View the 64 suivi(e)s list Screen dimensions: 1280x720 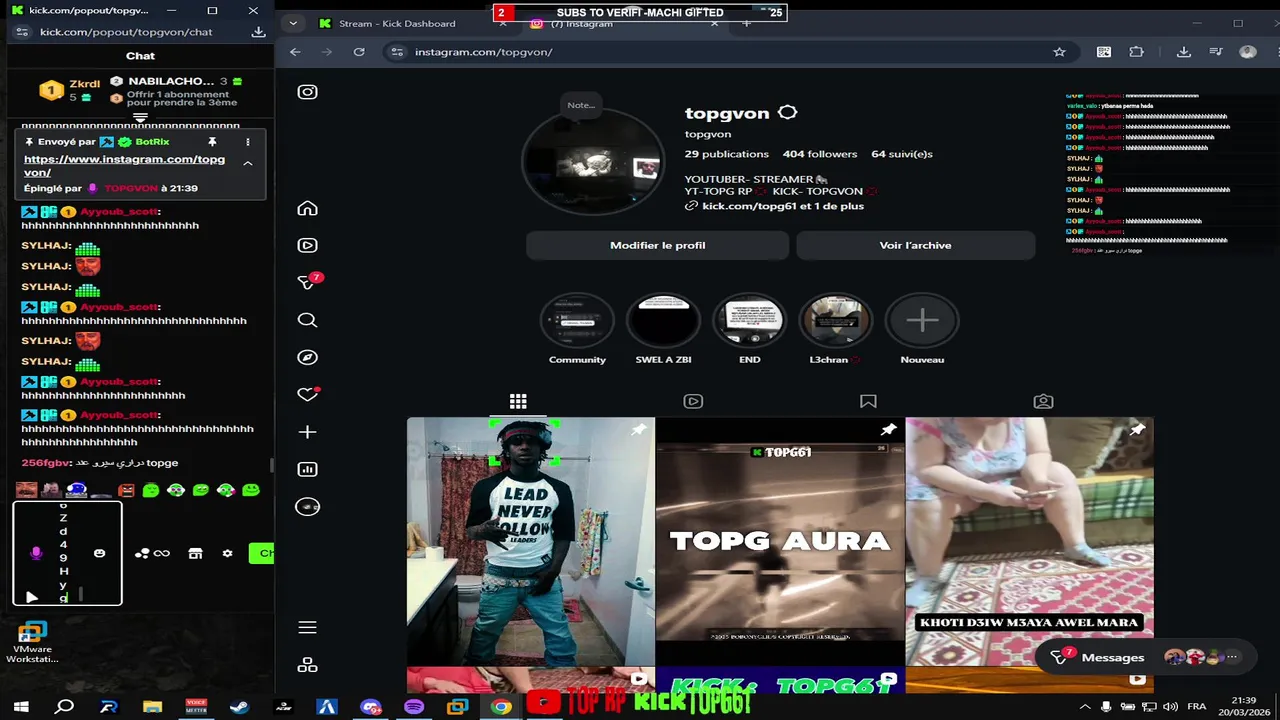[902, 154]
